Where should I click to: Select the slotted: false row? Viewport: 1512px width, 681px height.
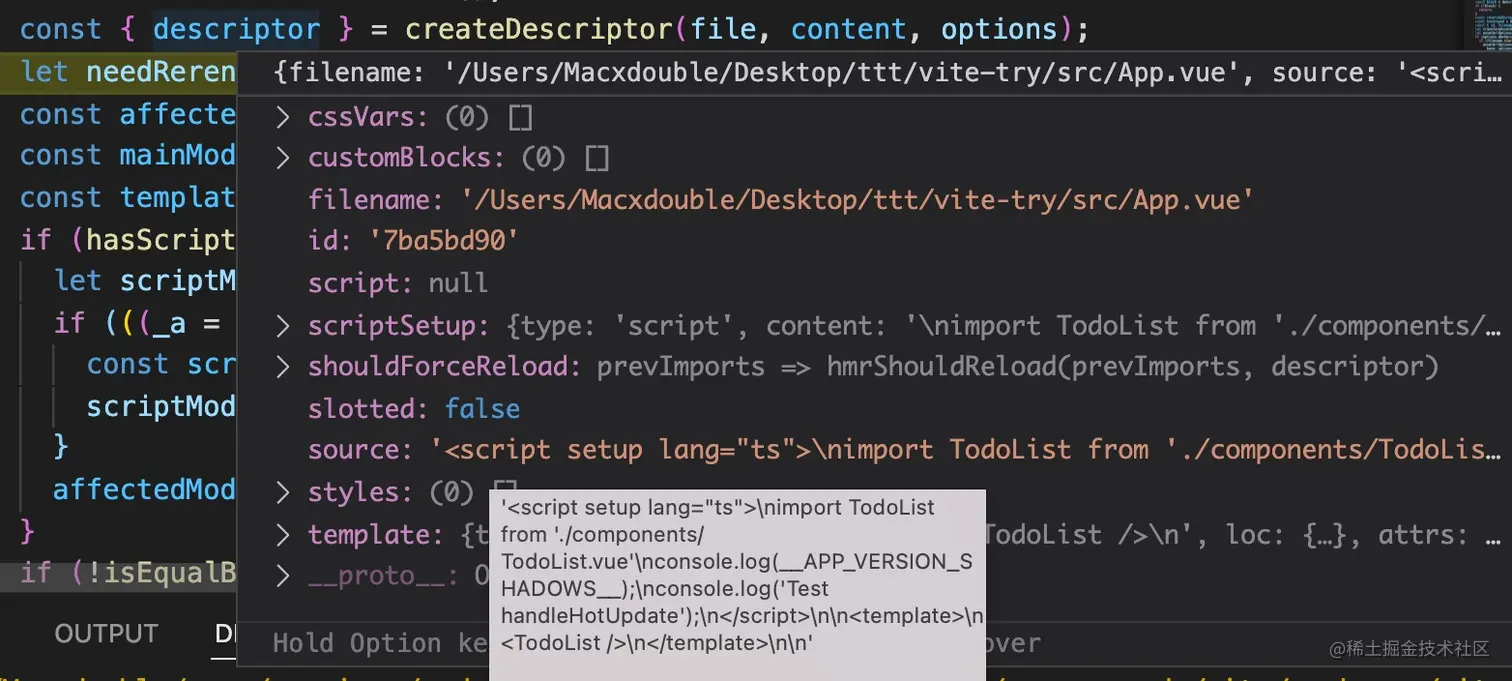pyautogui.click(x=414, y=409)
